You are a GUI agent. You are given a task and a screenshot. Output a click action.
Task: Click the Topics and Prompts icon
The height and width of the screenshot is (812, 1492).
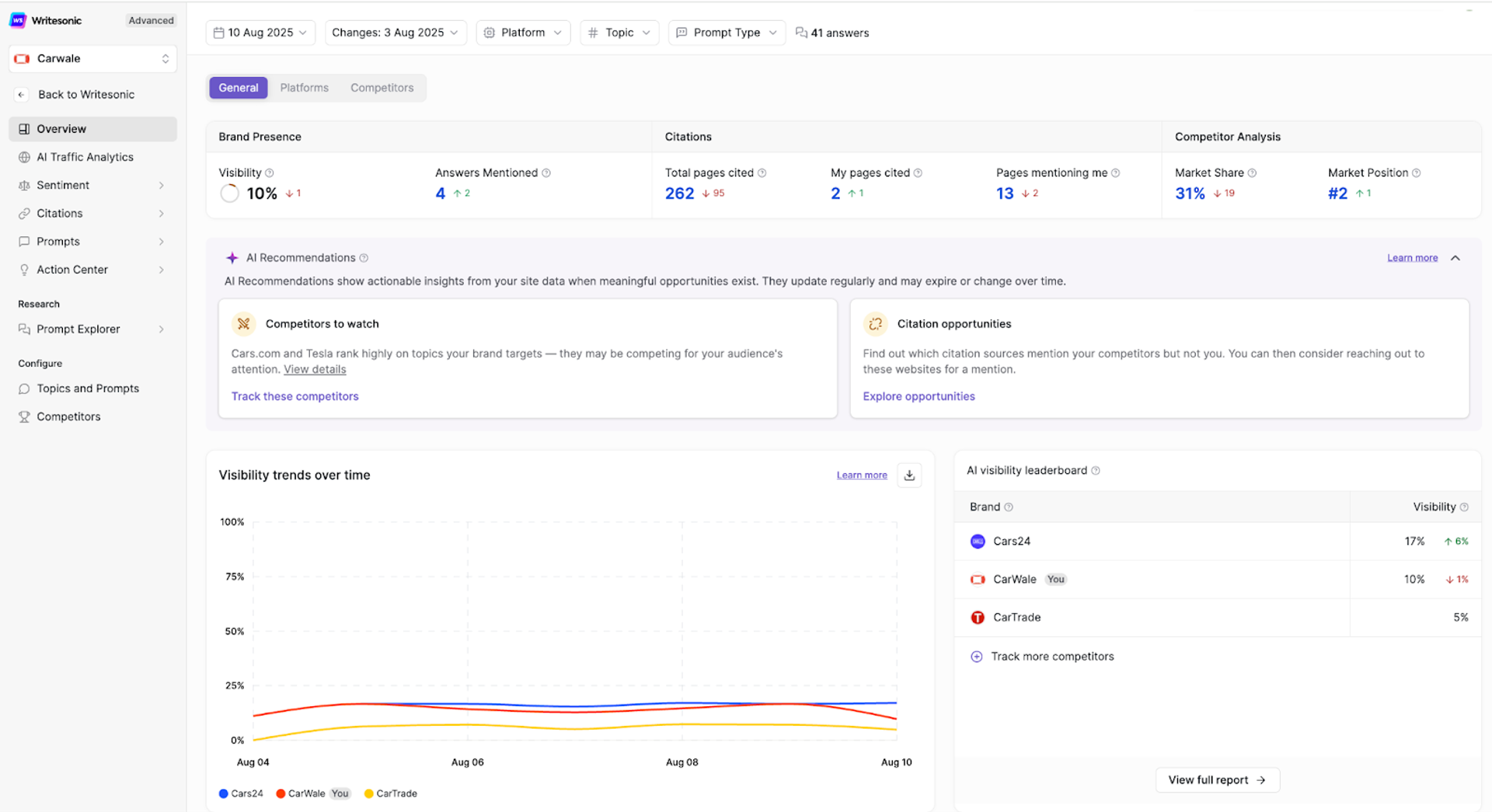click(x=24, y=389)
